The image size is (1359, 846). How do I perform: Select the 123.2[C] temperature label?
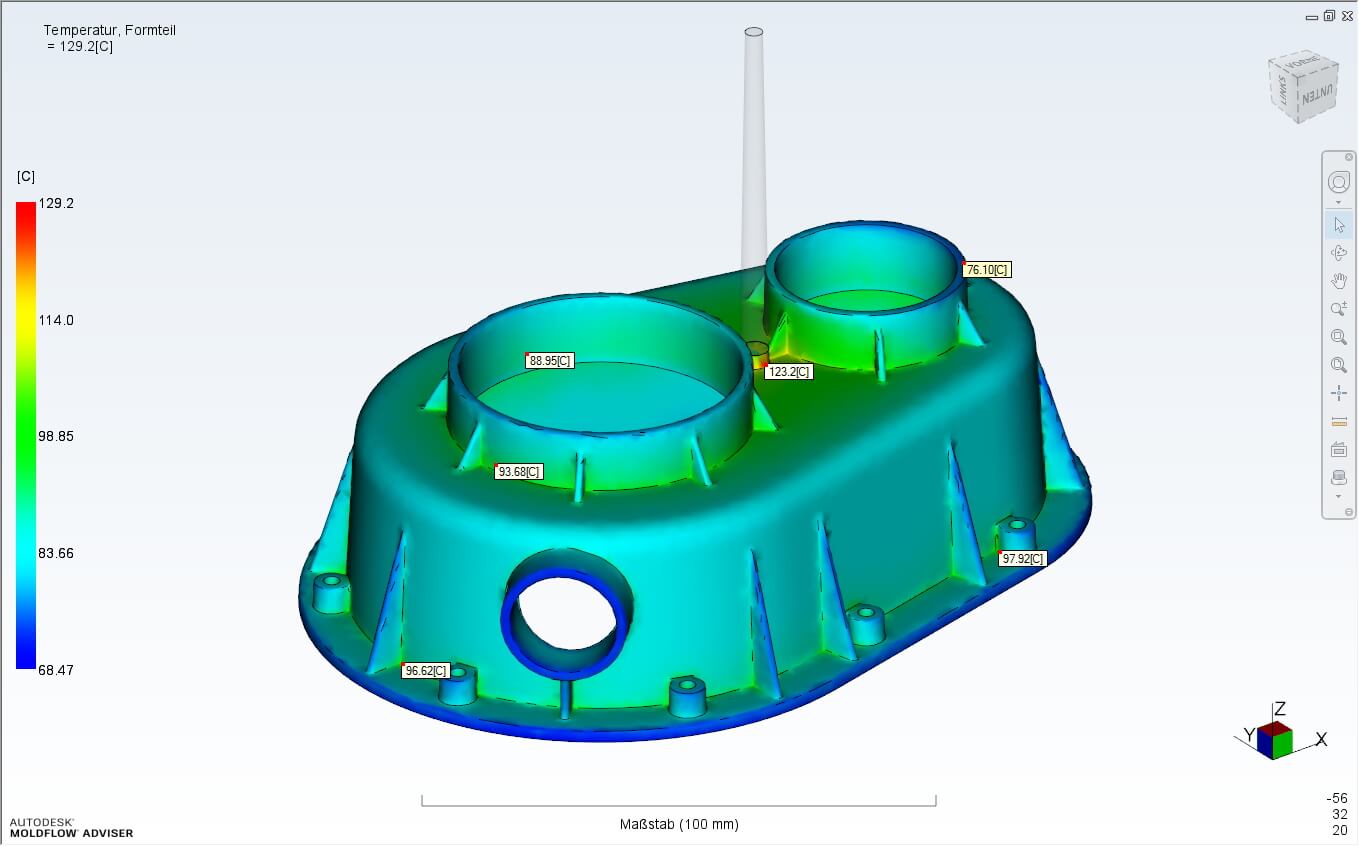pos(788,372)
